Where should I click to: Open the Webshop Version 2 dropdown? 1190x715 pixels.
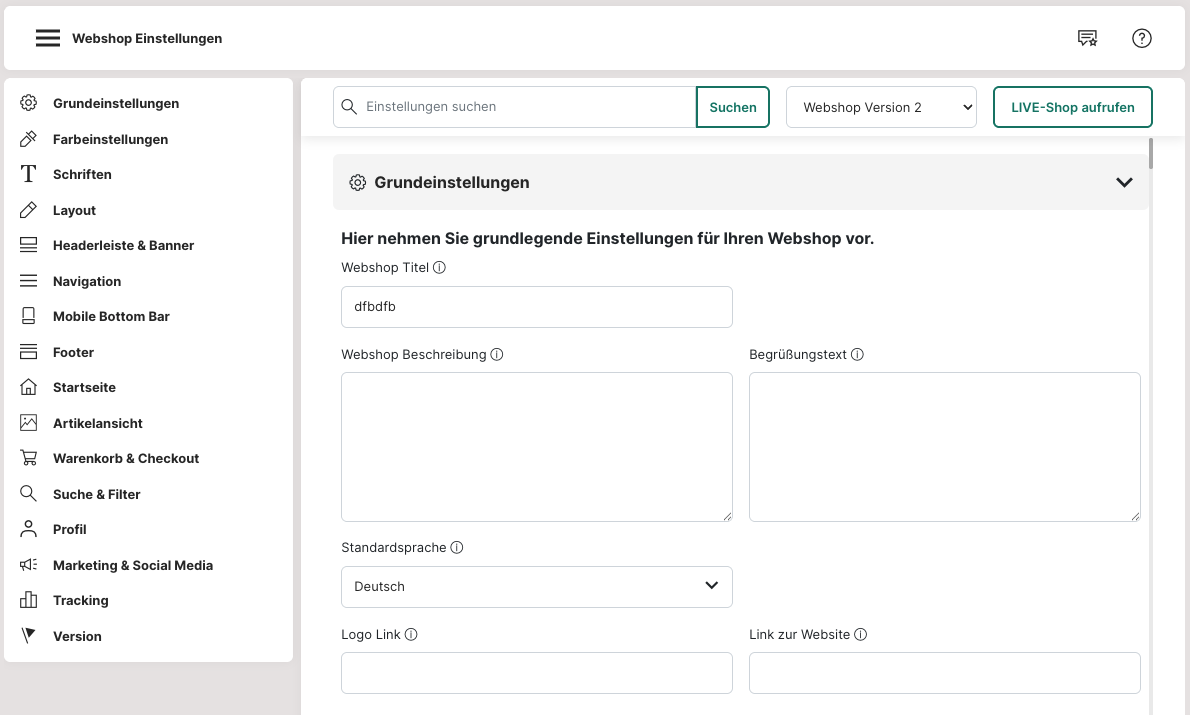[x=881, y=107]
